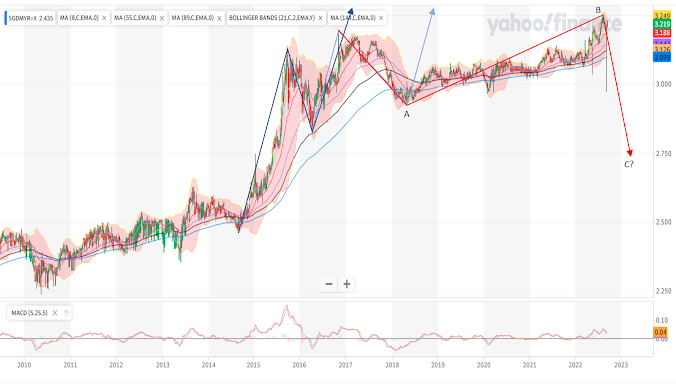Click the 2017 year label on time axis
Viewport: 676px width, 384px height.
click(x=345, y=365)
